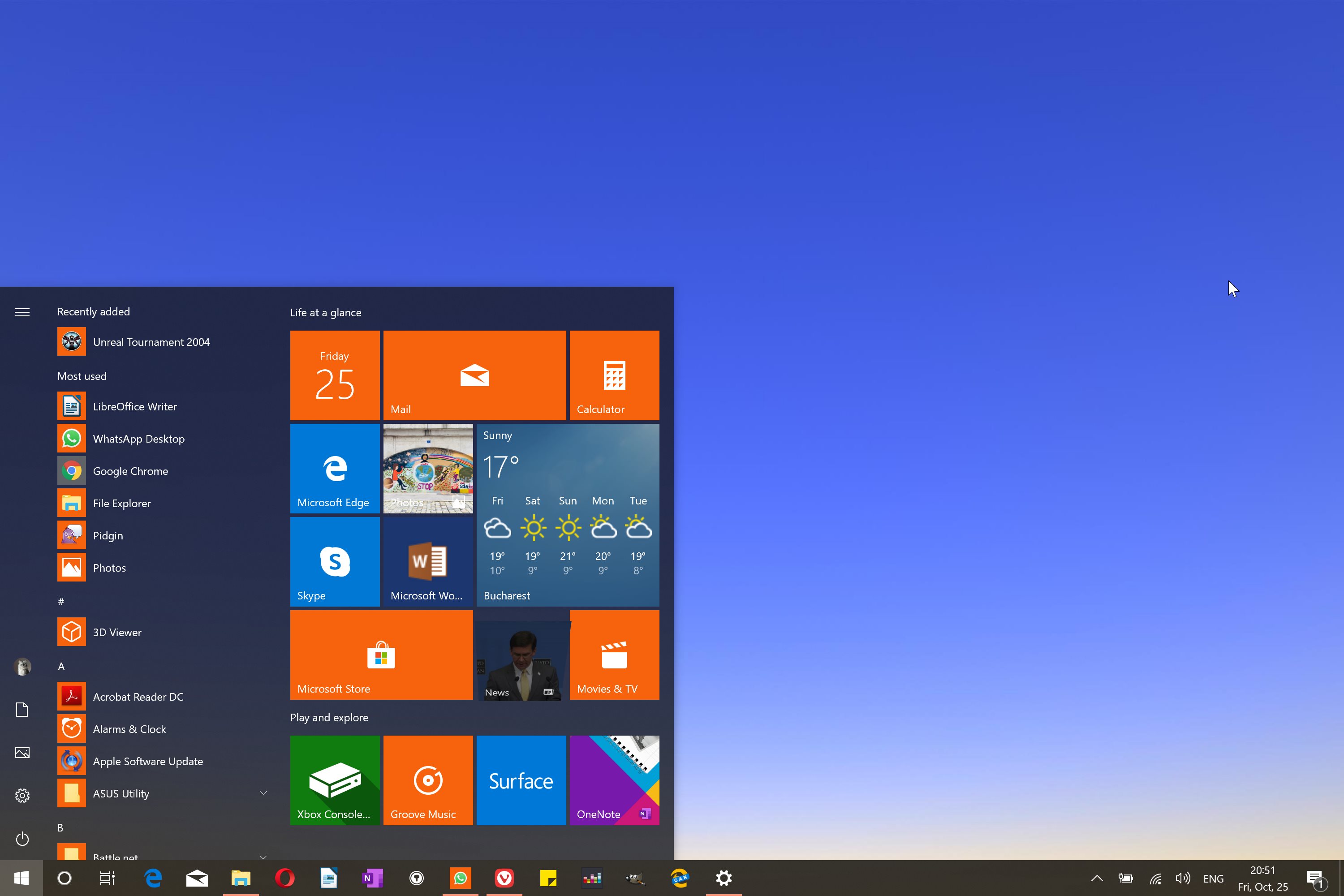
Task: Open Settings from the Start sidebar
Action: (22, 796)
